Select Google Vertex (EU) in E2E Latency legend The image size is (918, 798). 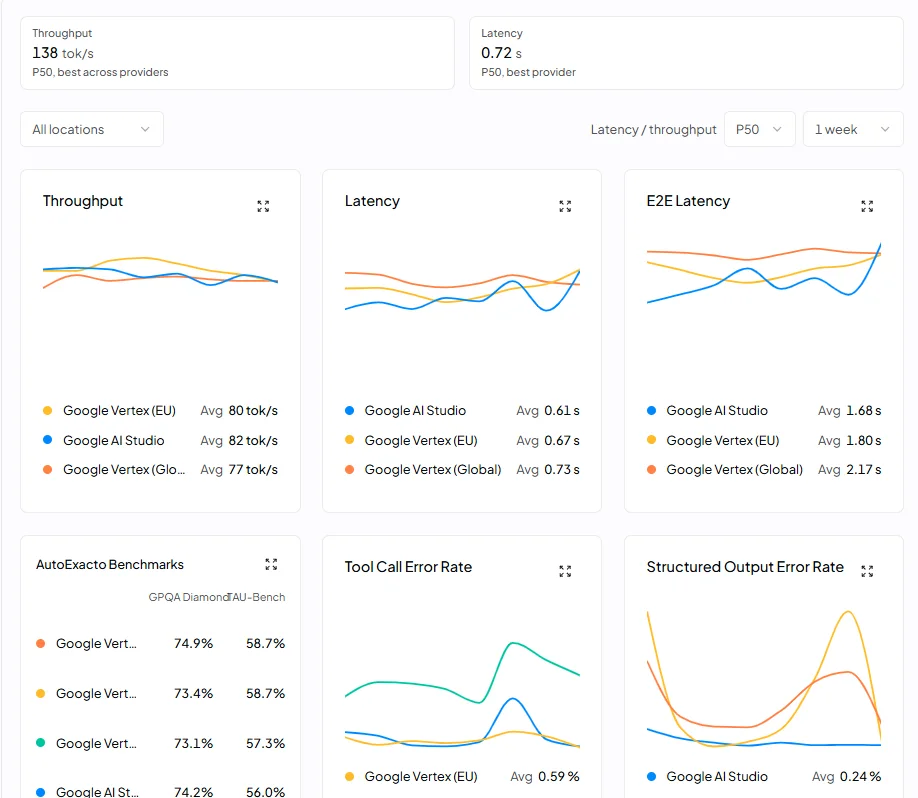coord(722,440)
